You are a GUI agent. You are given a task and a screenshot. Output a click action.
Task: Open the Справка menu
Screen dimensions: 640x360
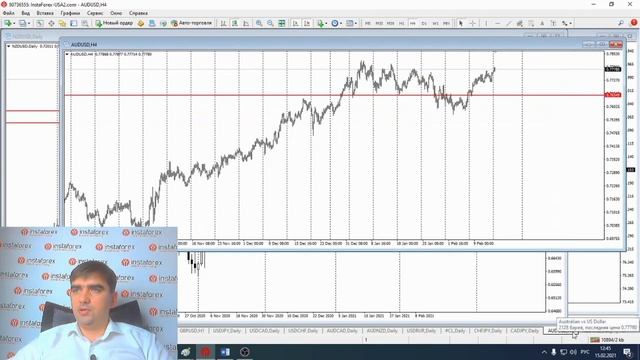[138, 13]
